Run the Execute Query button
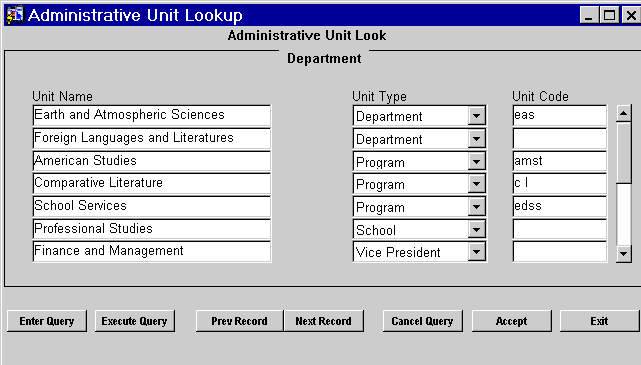The height and width of the screenshot is (365, 641). point(134,321)
